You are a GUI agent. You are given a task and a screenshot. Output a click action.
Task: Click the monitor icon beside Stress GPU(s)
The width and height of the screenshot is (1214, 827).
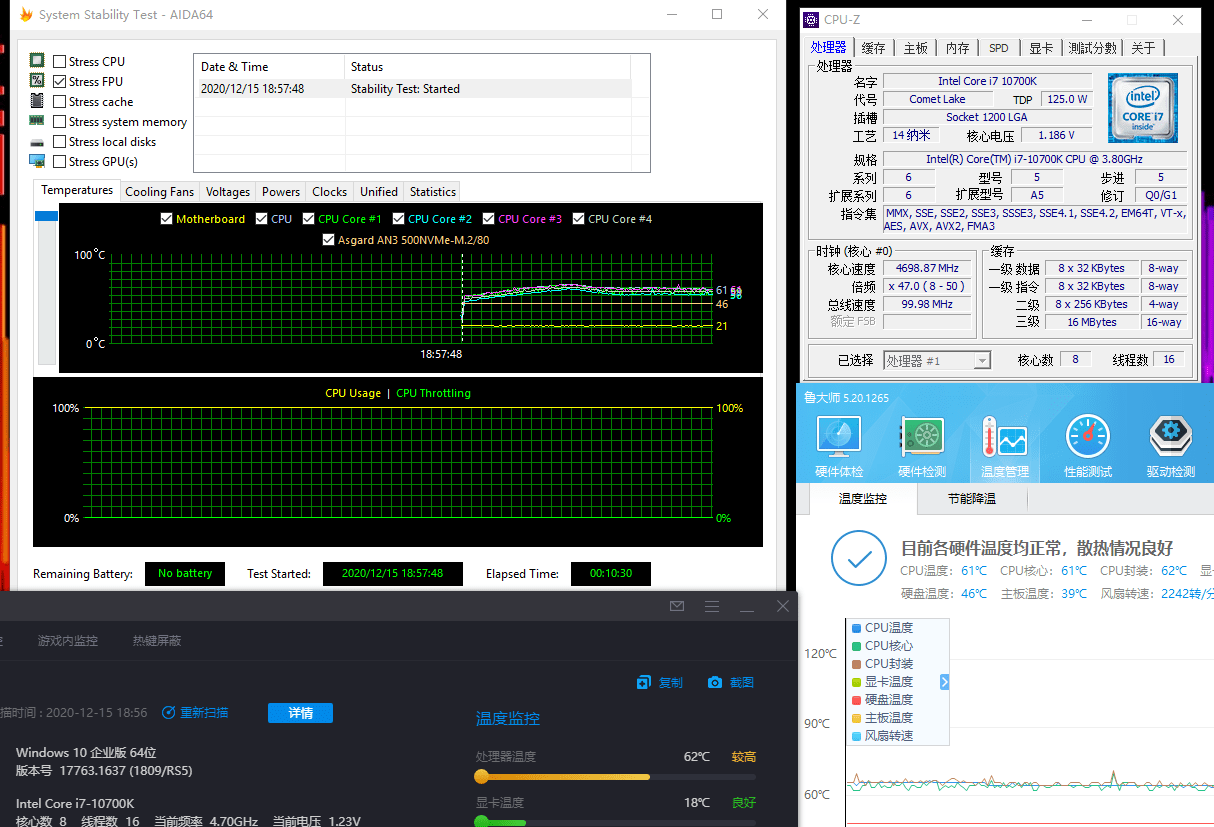pyautogui.click(x=37, y=161)
